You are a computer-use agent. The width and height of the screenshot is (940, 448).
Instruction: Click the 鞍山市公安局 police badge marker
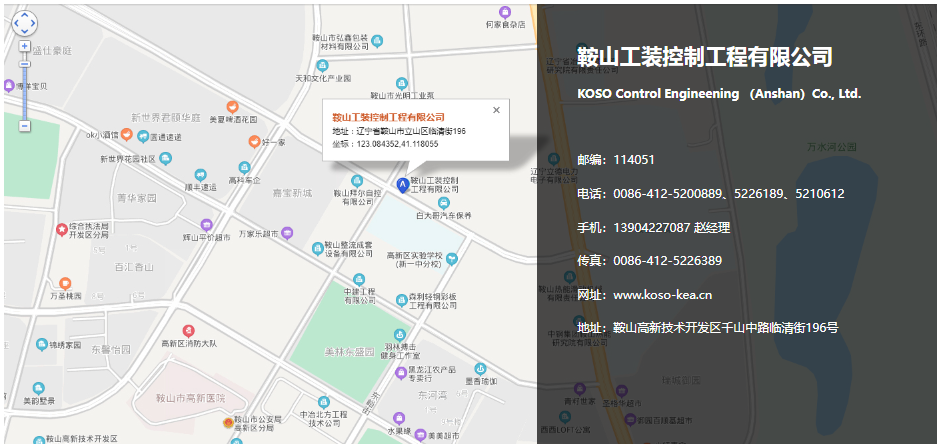coord(227,423)
